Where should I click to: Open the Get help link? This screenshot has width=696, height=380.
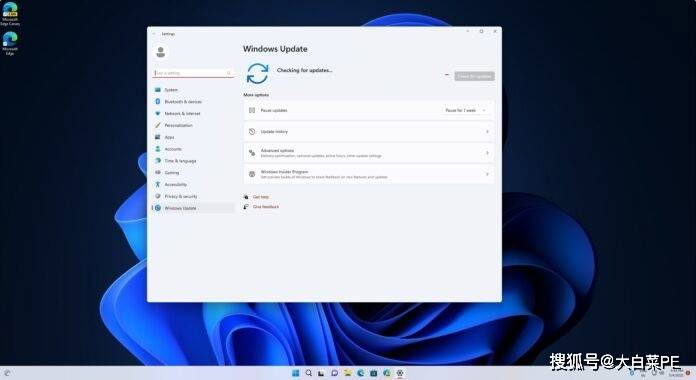[x=261, y=197]
